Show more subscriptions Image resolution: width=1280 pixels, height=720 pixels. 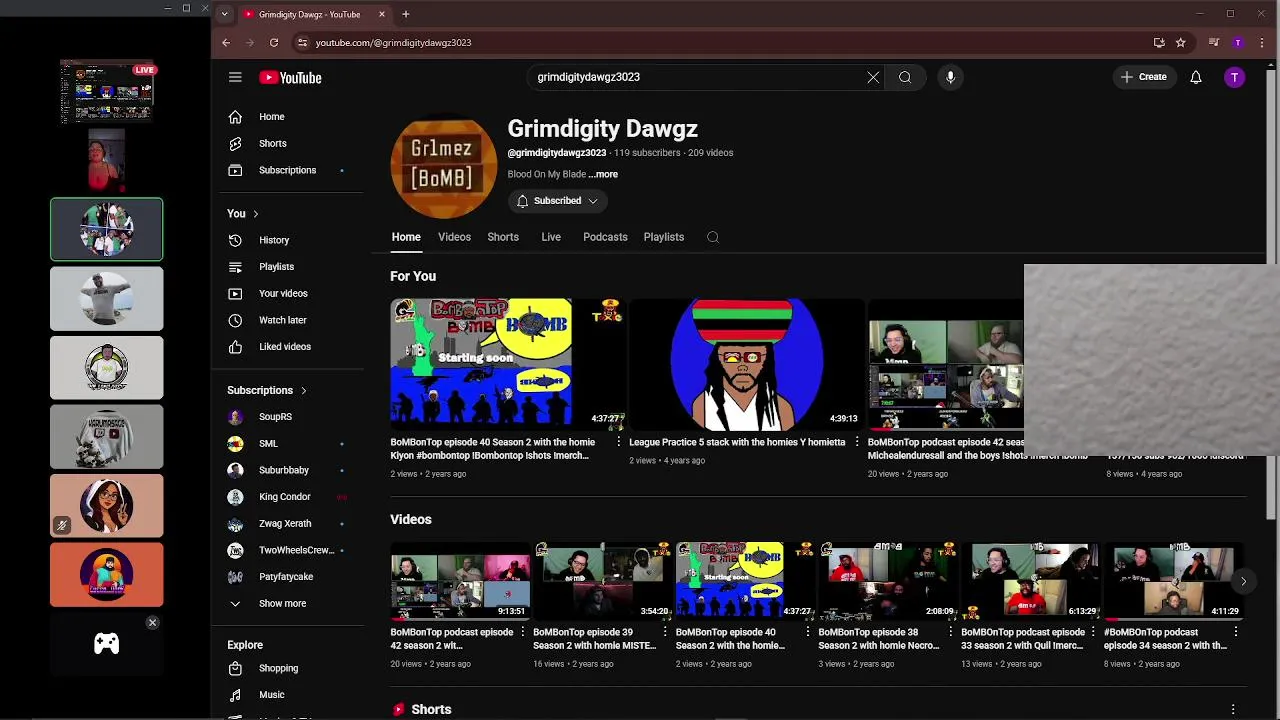click(x=290, y=604)
